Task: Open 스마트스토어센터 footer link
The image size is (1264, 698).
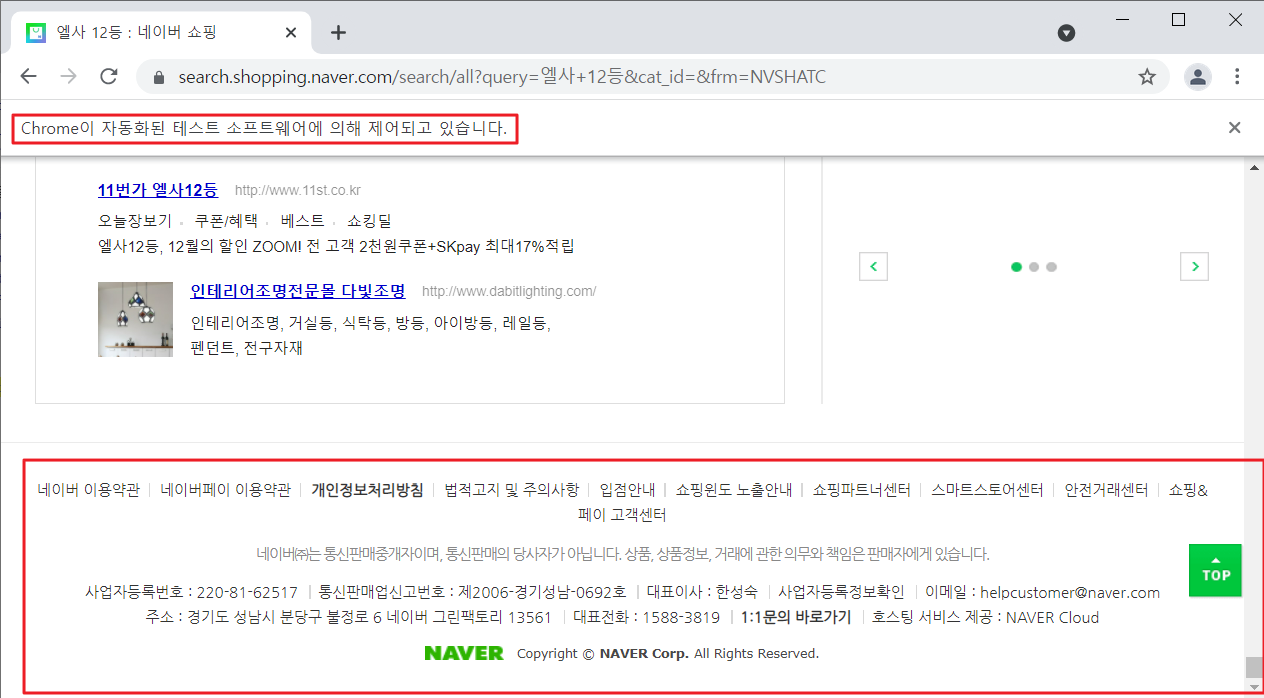Action: pyautogui.click(x=987, y=490)
